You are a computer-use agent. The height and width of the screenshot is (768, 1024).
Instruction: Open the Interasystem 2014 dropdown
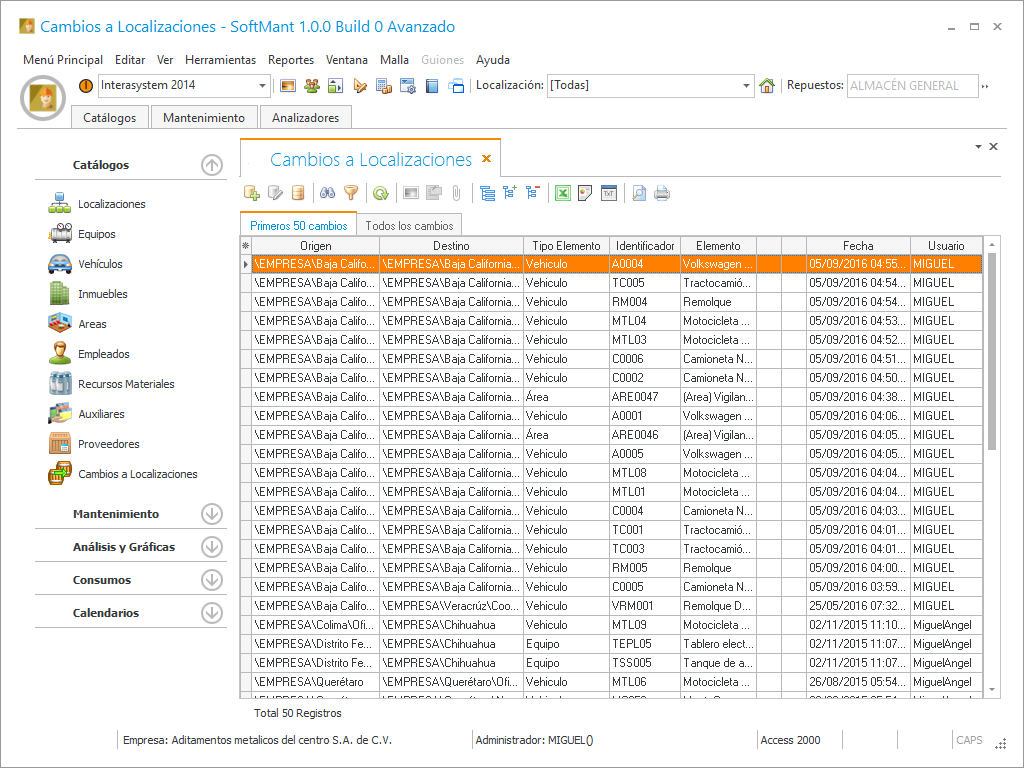[x=263, y=86]
